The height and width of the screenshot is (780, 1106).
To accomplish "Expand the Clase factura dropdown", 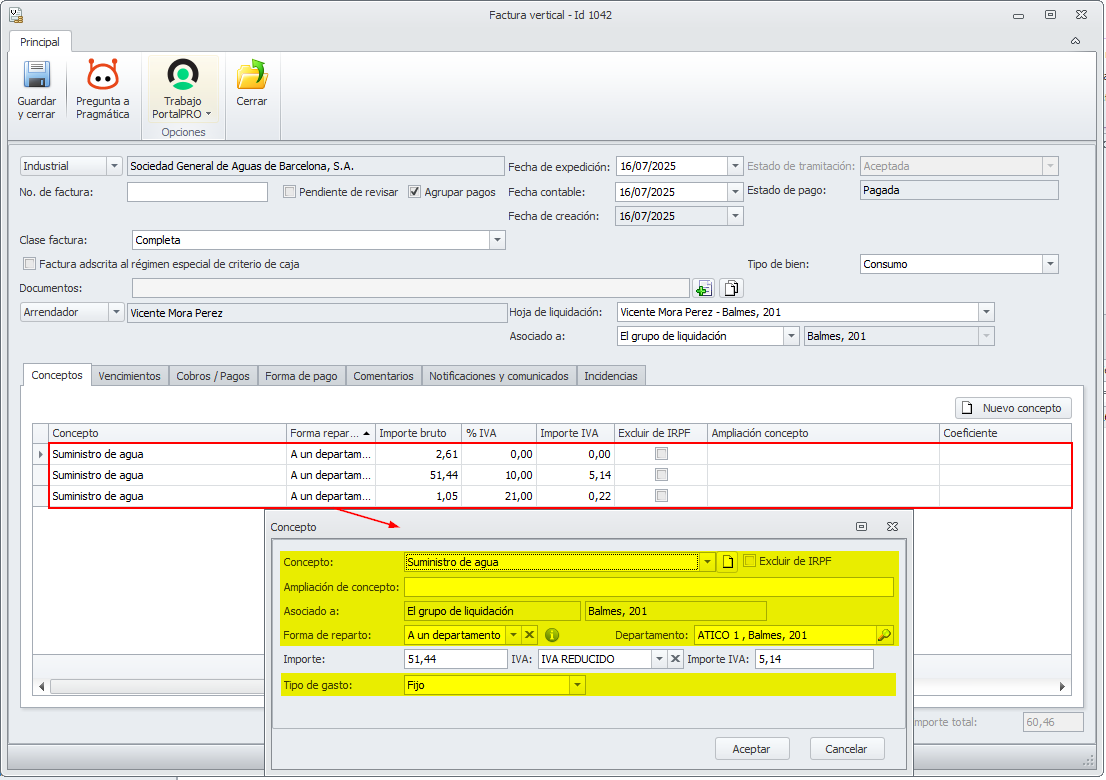I will pos(497,240).
